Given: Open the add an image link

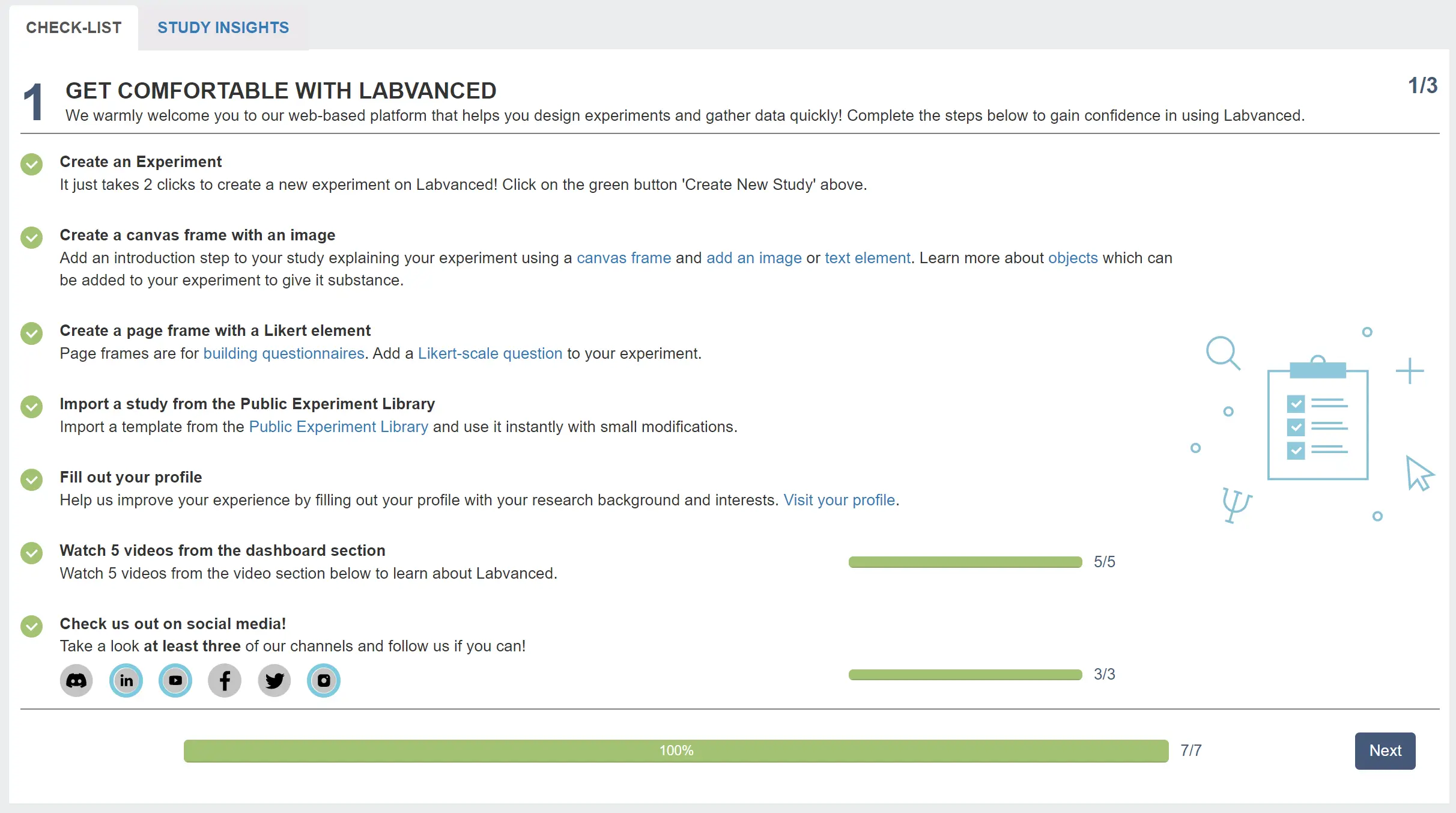Looking at the screenshot, I should pos(754,258).
